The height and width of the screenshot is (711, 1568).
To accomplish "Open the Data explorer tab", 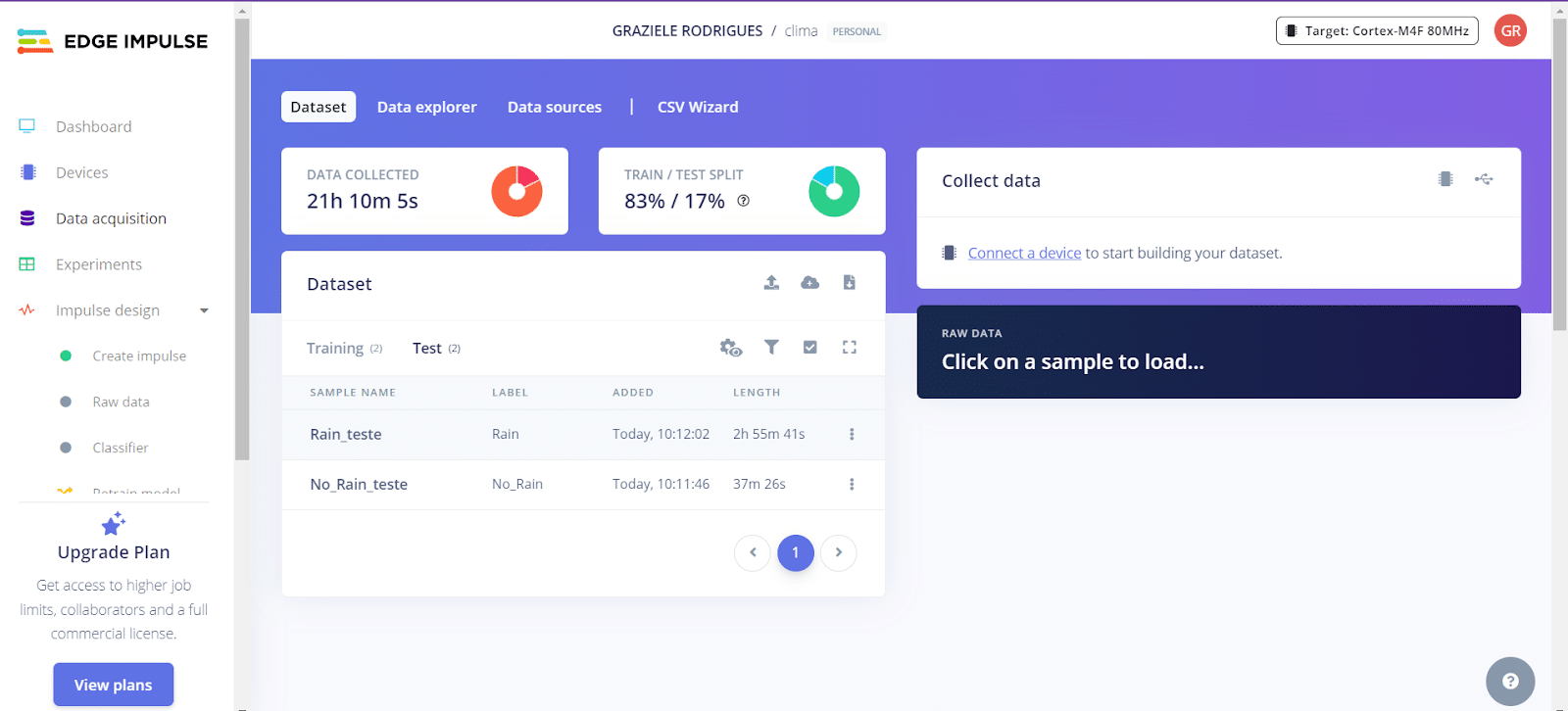I will click(426, 107).
